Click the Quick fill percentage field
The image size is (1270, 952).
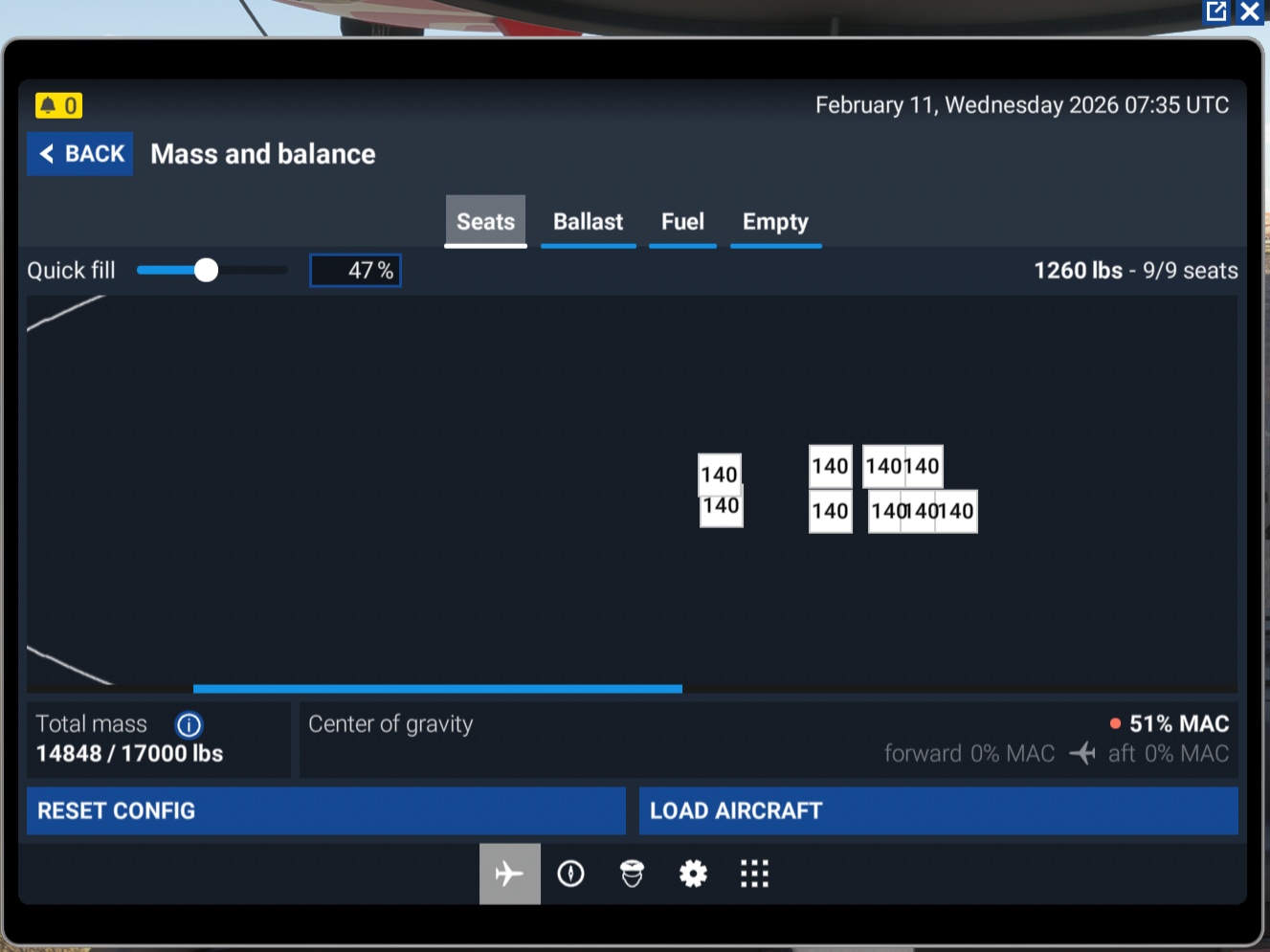pyautogui.click(x=355, y=271)
